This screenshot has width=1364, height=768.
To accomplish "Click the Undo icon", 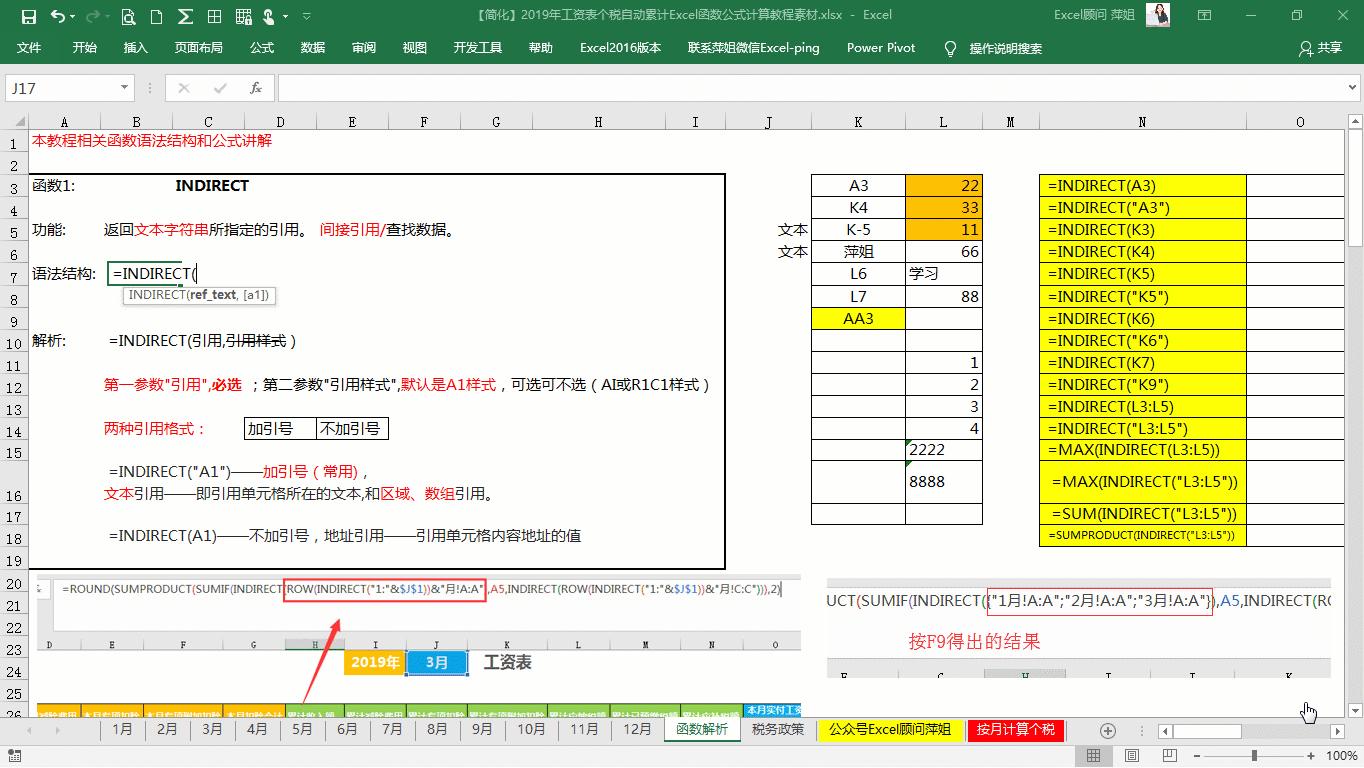I will [57, 14].
